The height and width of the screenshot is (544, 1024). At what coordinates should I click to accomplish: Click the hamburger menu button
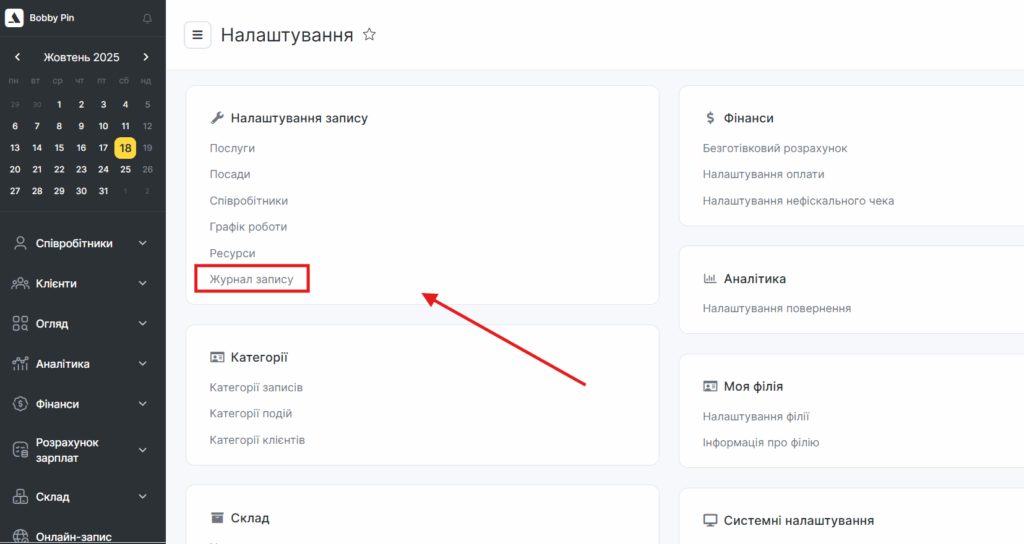(x=197, y=35)
